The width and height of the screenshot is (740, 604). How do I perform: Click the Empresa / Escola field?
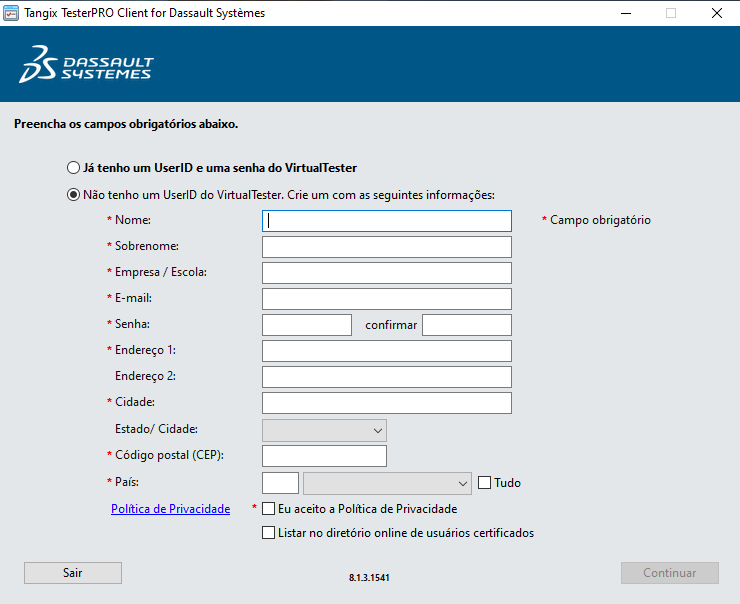point(387,273)
